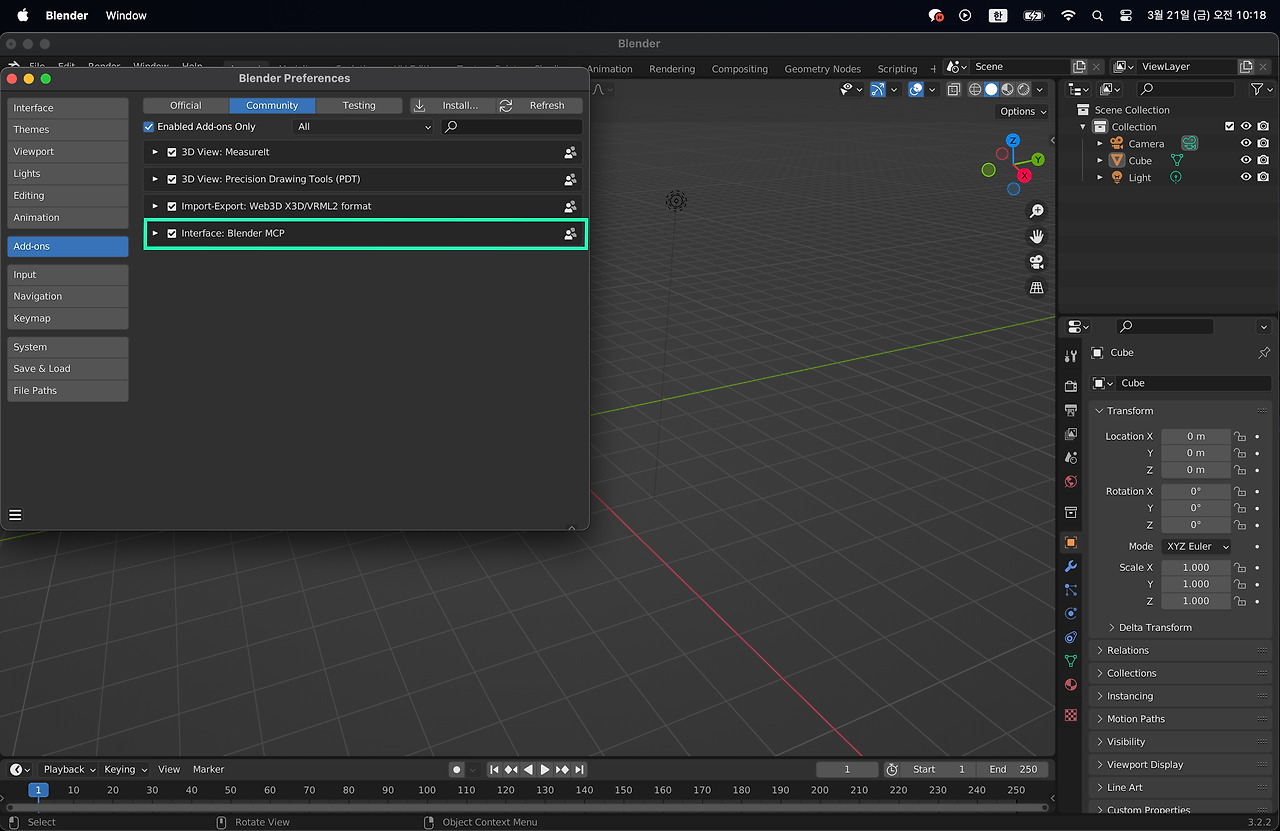Expand the 3D View: MeasureIt add-on details
Screen dimensions: 1280x831
(155, 152)
